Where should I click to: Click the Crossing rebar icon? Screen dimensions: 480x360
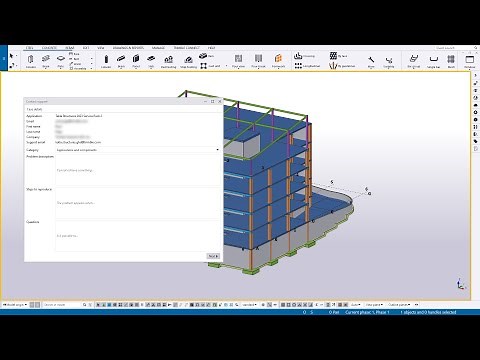(x=298, y=56)
